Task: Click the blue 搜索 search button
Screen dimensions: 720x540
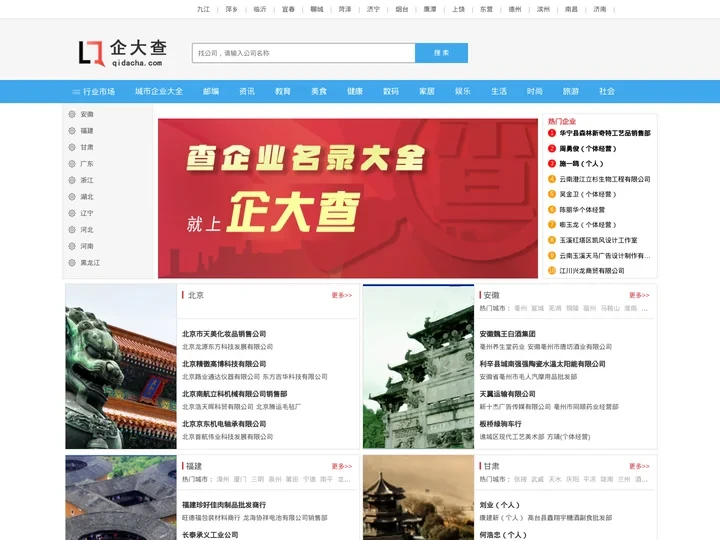Action: [x=441, y=53]
